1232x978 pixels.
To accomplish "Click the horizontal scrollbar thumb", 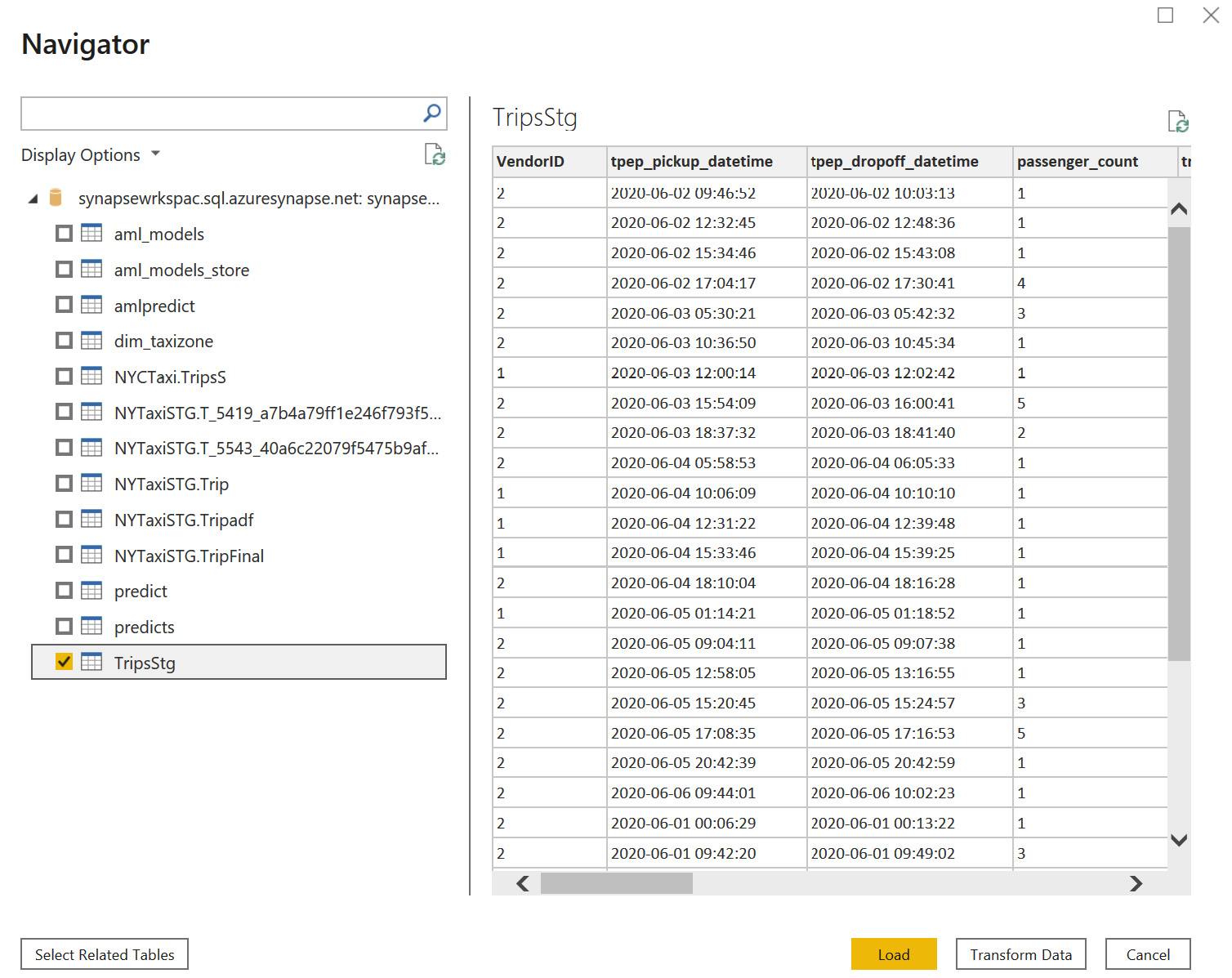I will click(617, 883).
